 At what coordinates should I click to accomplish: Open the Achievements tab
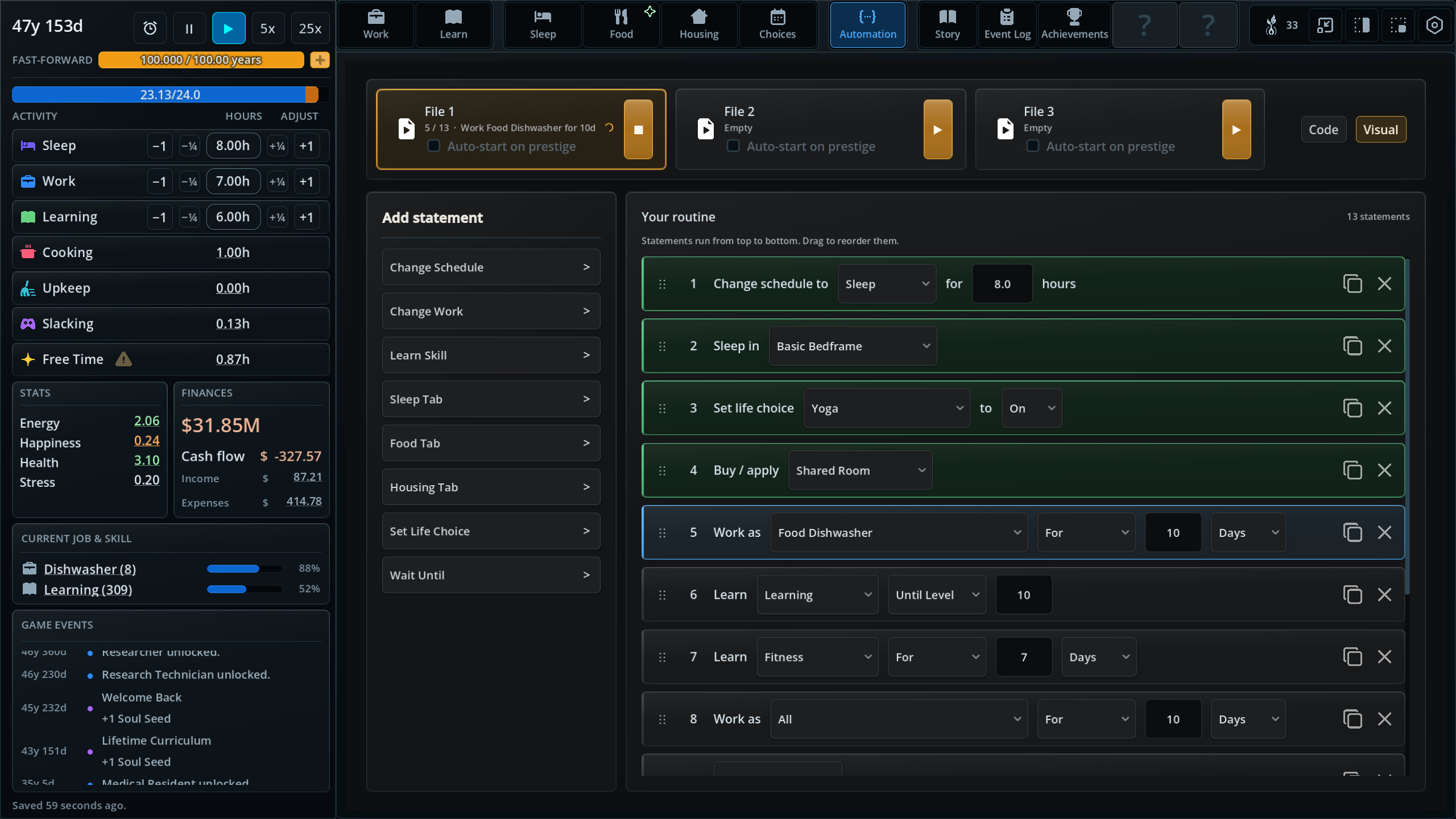[1074, 25]
